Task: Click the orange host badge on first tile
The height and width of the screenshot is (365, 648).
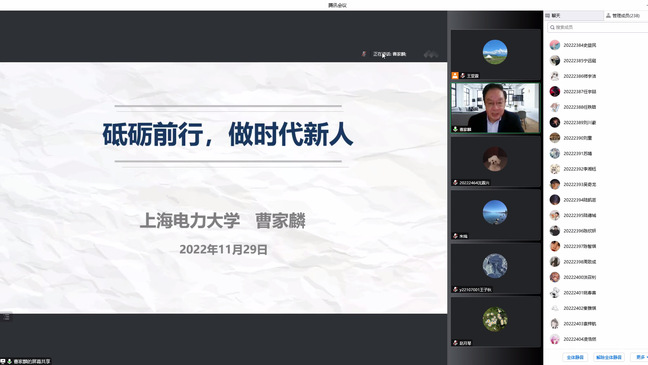Action: tap(455, 76)
